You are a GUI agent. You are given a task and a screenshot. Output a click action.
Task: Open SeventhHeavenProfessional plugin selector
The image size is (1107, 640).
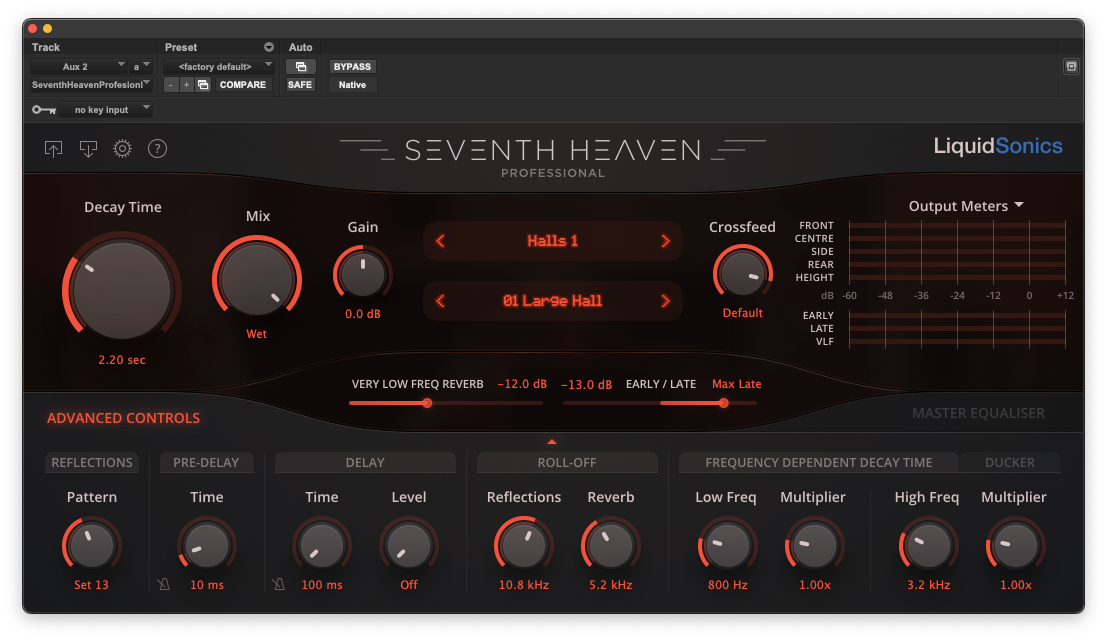[x=91, y=85]
